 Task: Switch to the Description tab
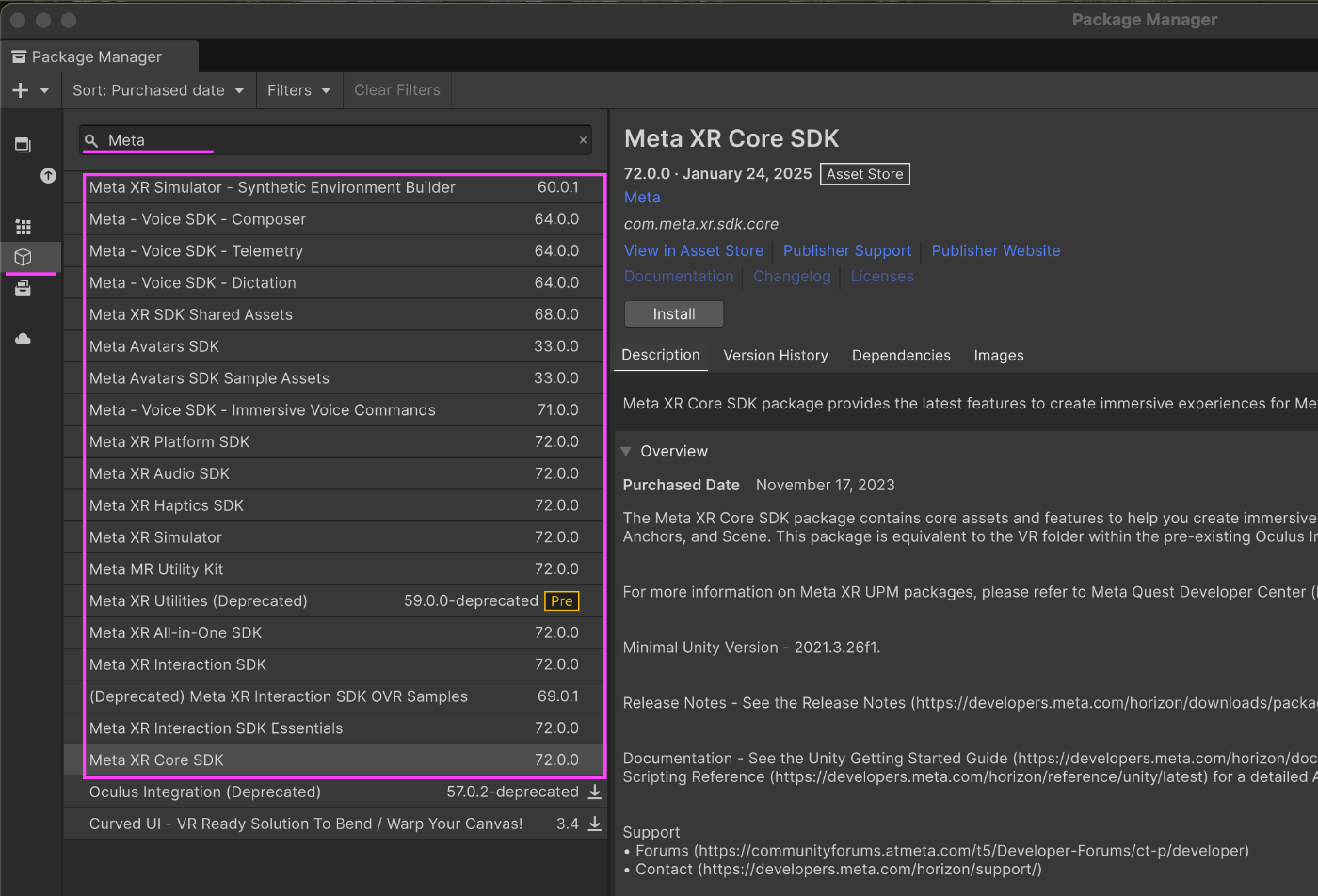pos(661,356)
